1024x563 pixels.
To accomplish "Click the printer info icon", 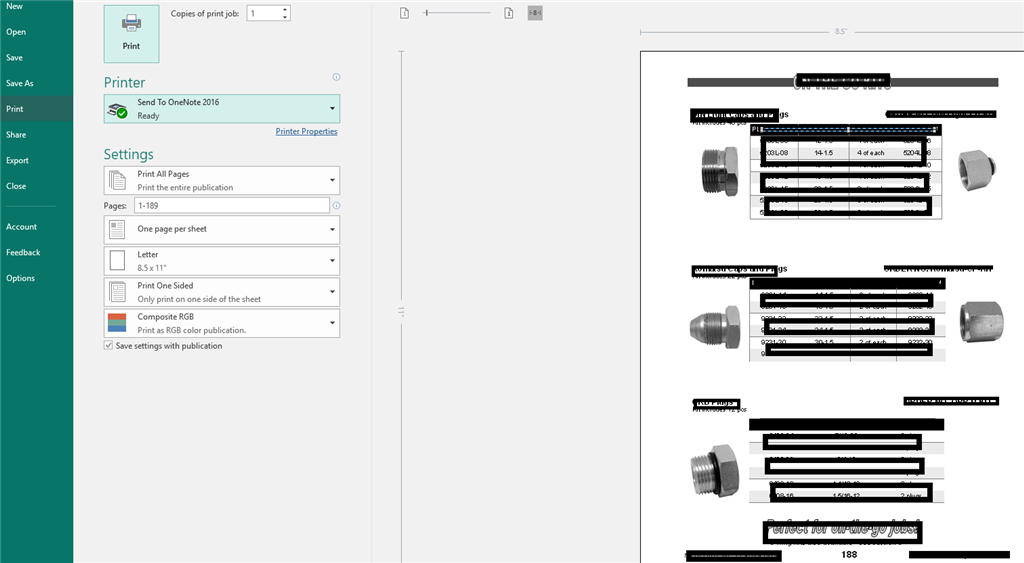I will (336, 77).
